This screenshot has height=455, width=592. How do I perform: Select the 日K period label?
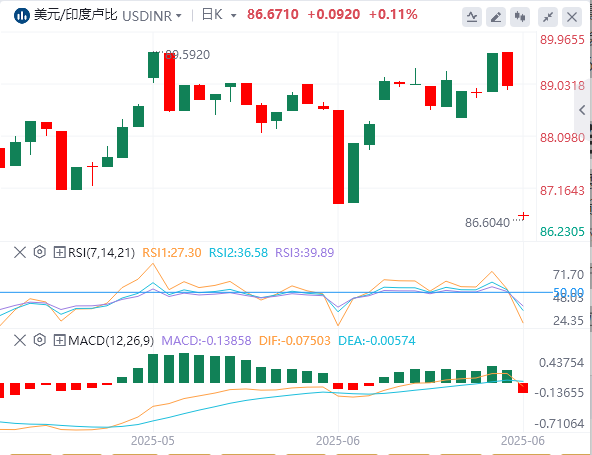[x=212, y=15]
